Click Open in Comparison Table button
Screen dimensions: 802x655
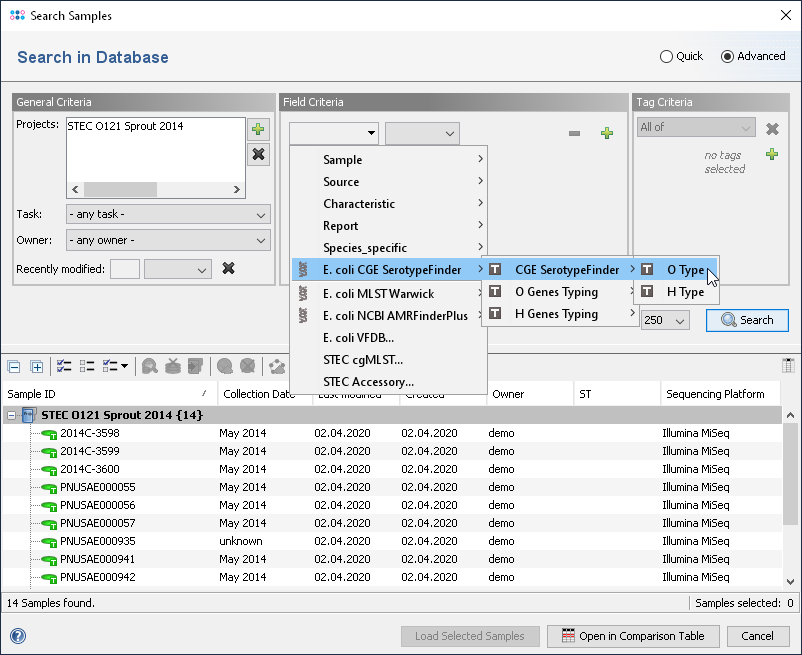point(632,636)
